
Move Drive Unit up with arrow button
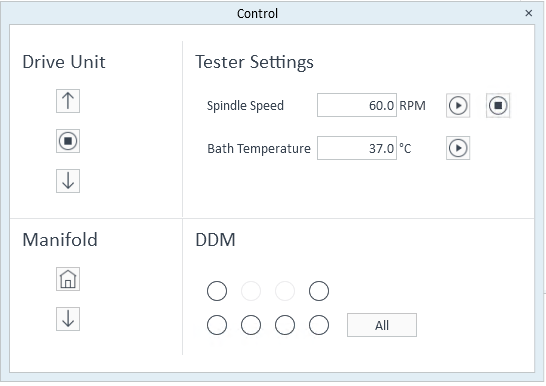(68, 101)
